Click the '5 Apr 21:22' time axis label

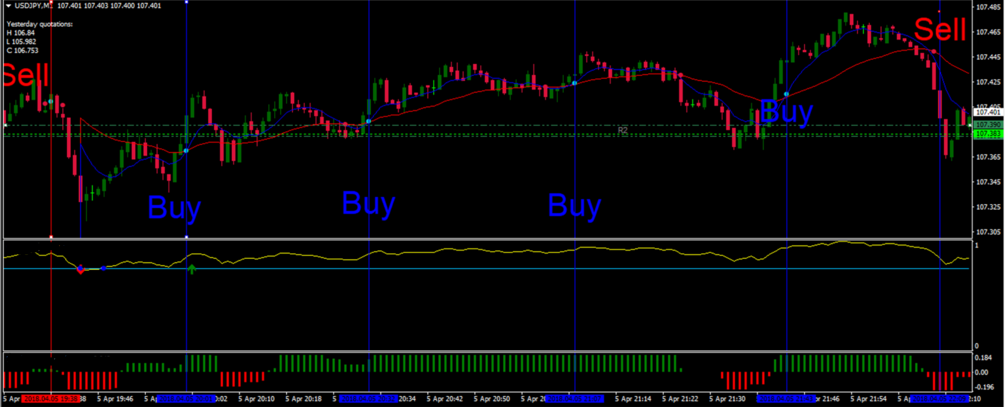coord(678,398)
